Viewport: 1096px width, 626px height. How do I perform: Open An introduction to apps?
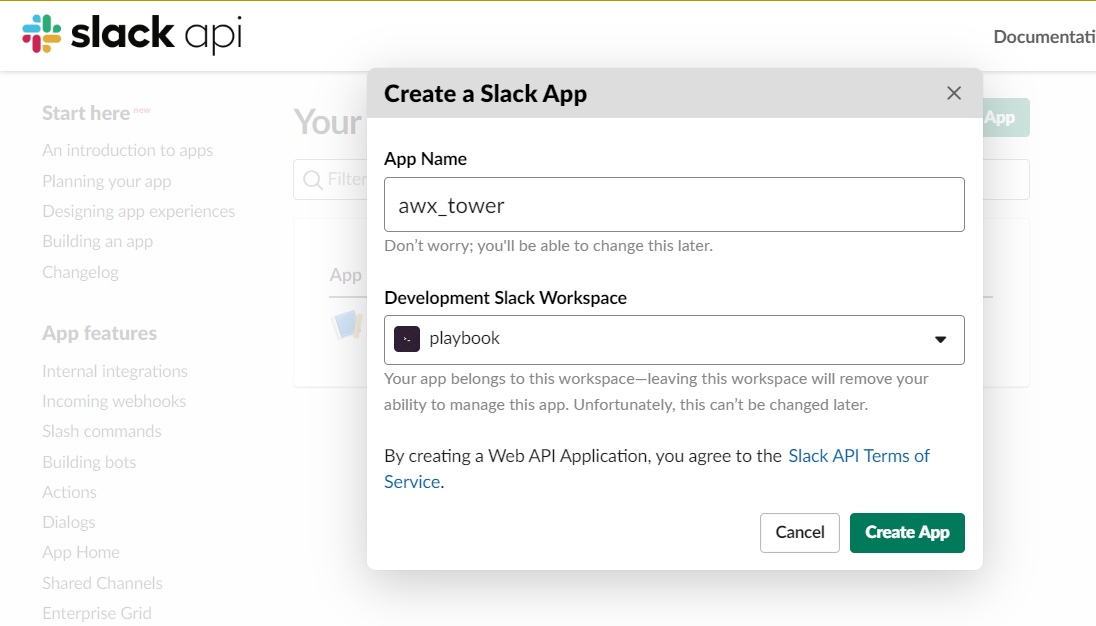pyautogui.click(x=127, y=150)
